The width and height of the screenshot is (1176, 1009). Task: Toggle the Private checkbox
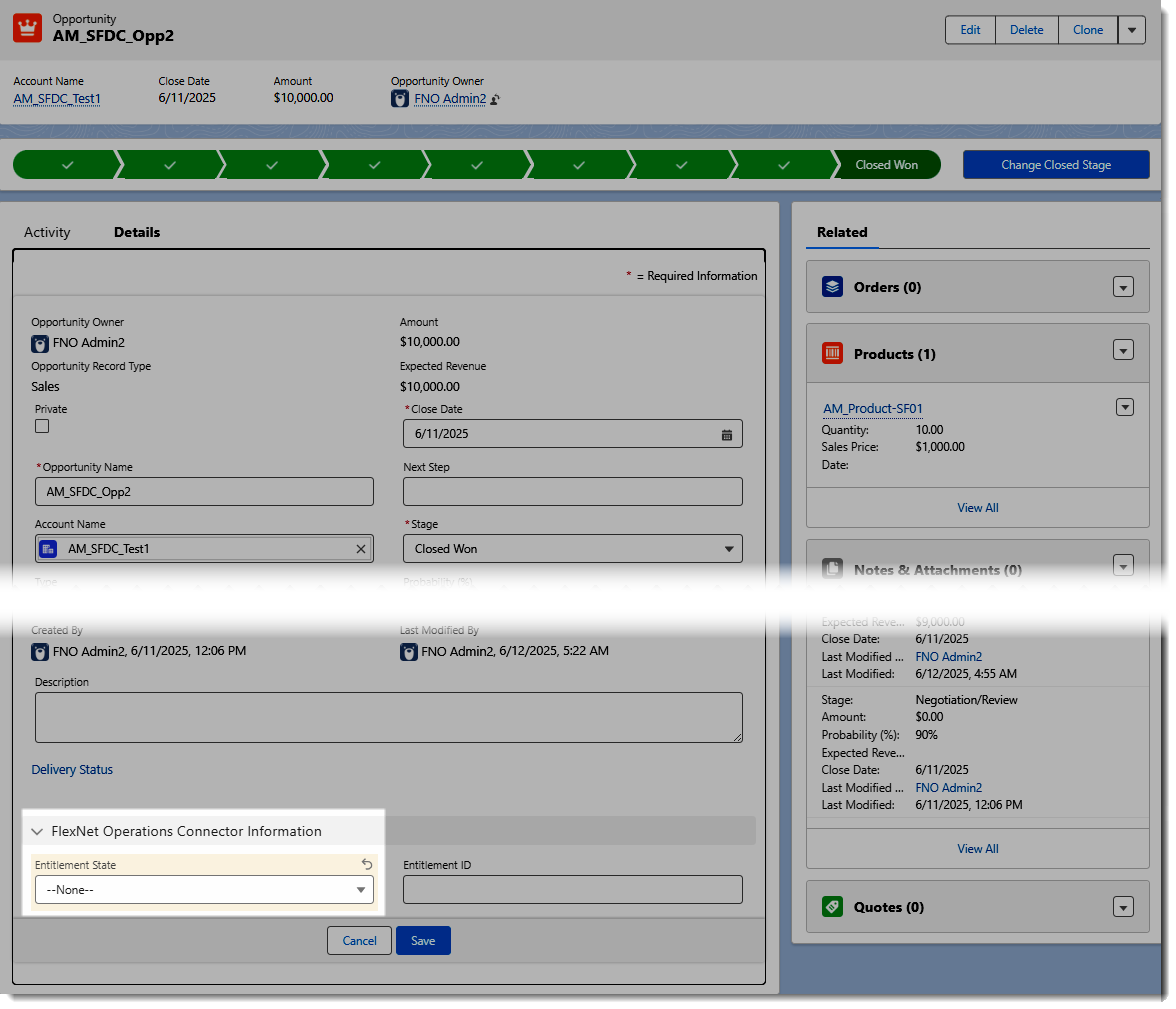[42, 426]
